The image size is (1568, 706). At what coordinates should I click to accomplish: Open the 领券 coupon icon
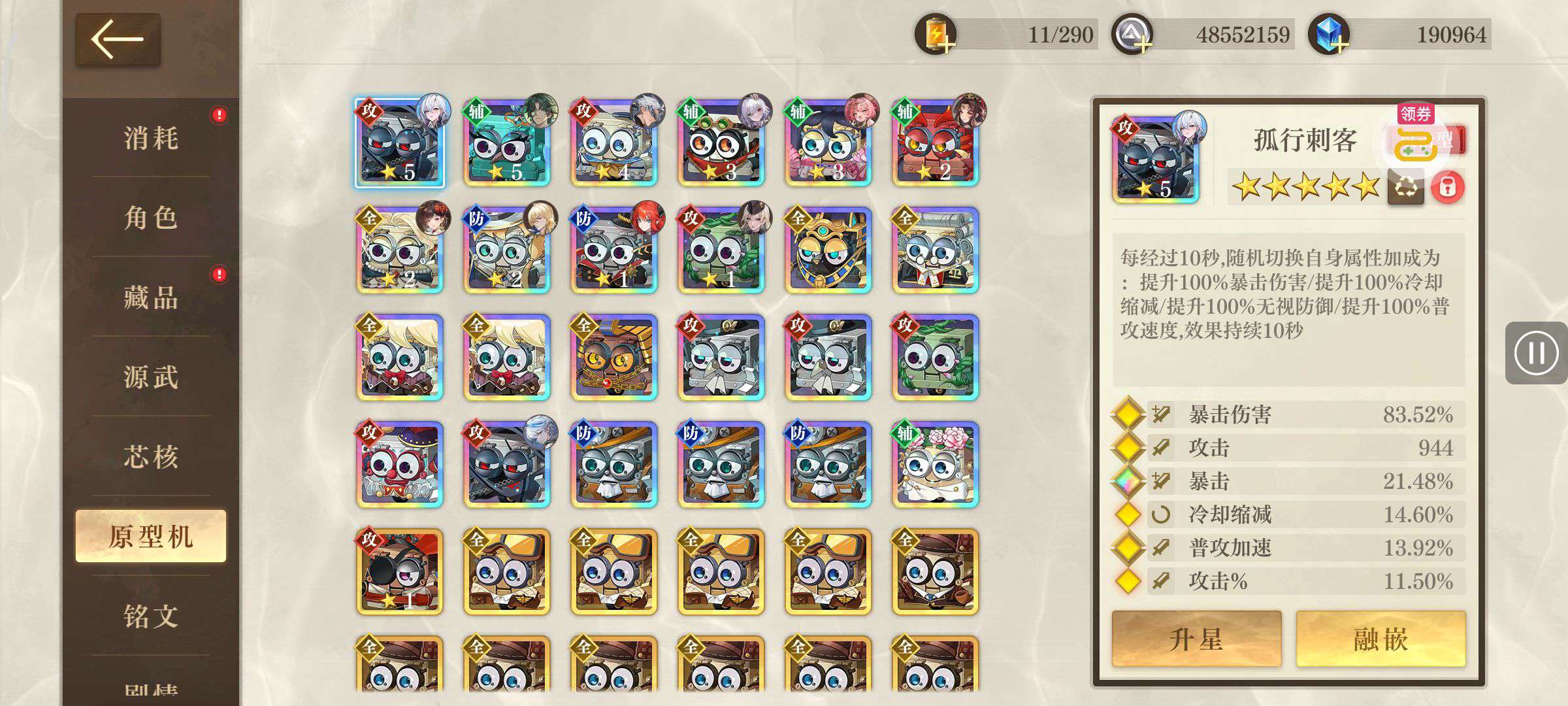pyautogui.click(x=1416, y=135)
